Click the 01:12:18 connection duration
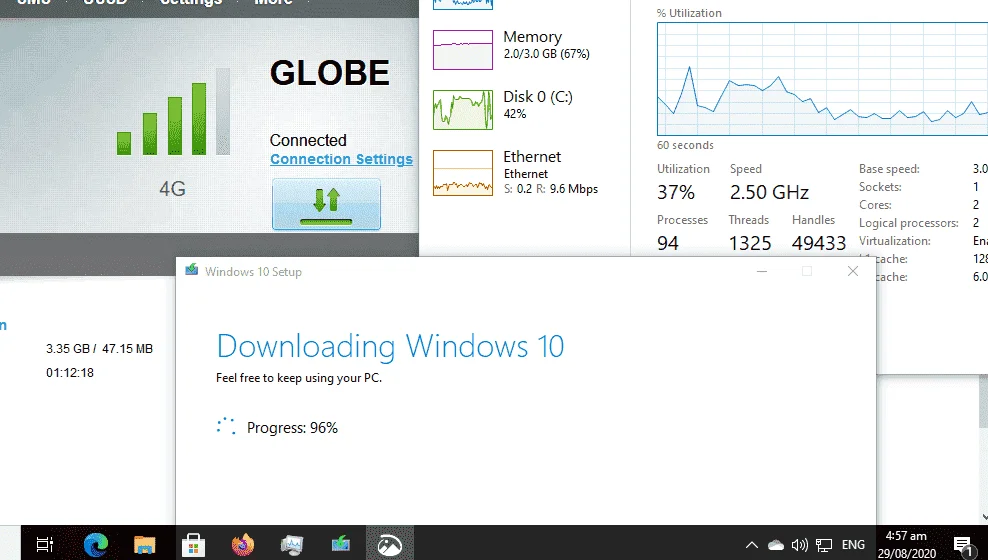Viewport: 988px width, 560px height. point(70,373)
